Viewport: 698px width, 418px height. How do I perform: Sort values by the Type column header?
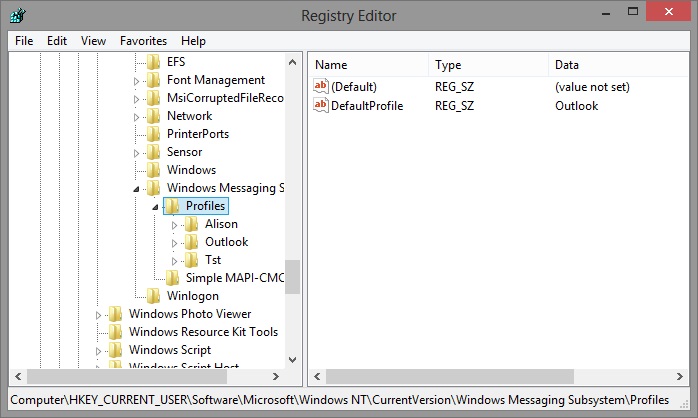[488, 65]
